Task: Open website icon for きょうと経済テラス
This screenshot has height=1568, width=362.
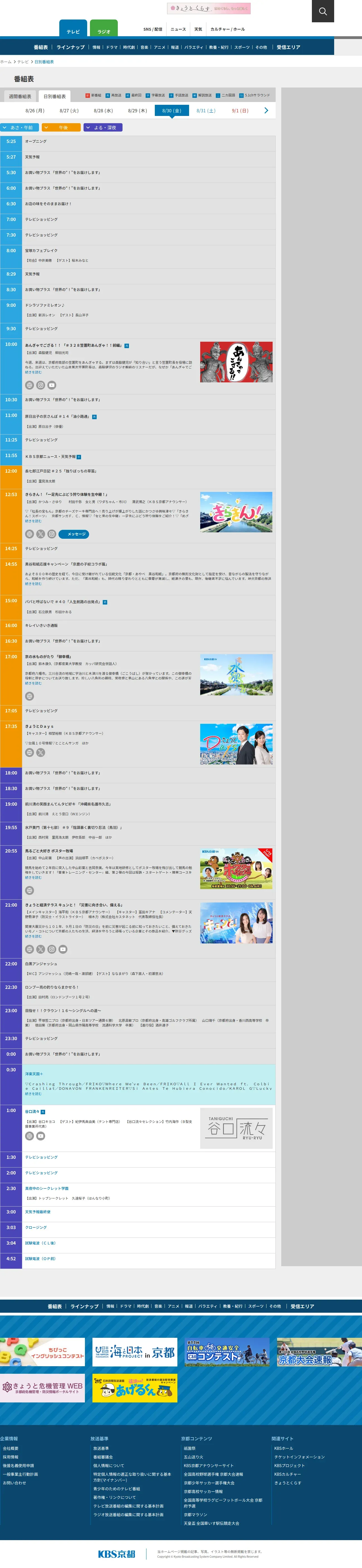Action: point(29,949)
